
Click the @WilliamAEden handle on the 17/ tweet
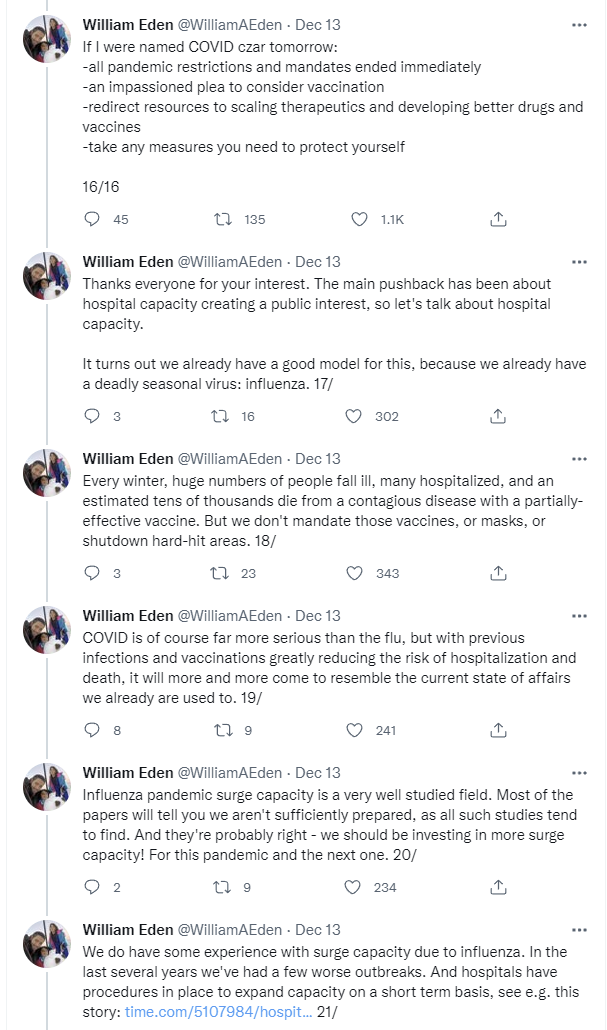point(229,262)
